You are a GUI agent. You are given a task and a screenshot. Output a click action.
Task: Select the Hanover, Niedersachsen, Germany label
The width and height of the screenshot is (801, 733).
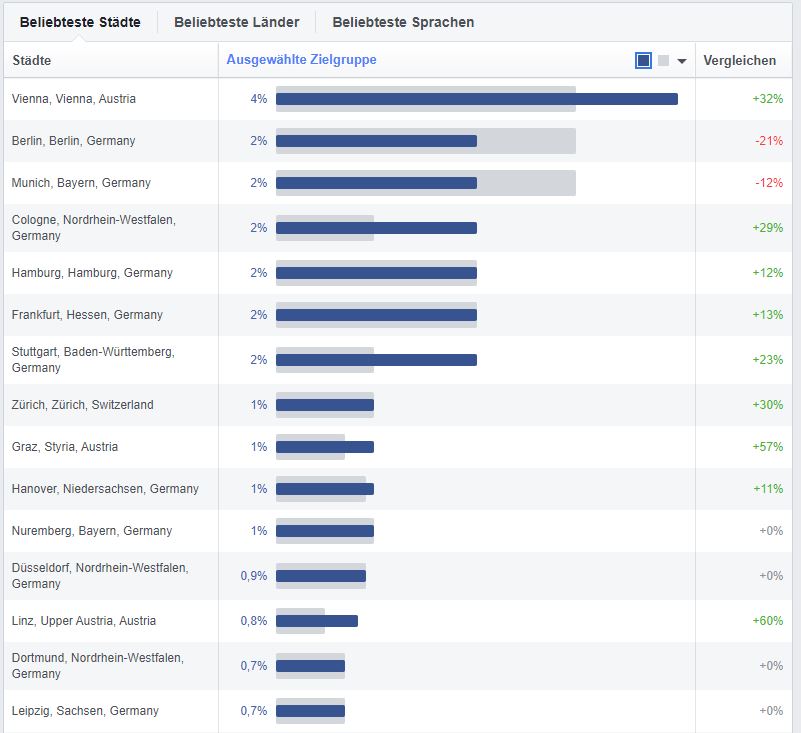tap(105, 488)
